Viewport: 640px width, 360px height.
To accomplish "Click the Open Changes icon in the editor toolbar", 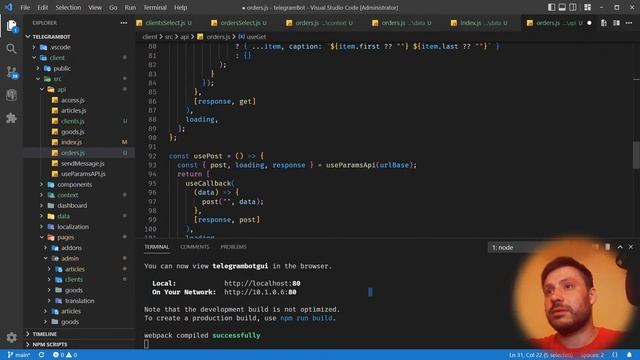I will [604, 23].
